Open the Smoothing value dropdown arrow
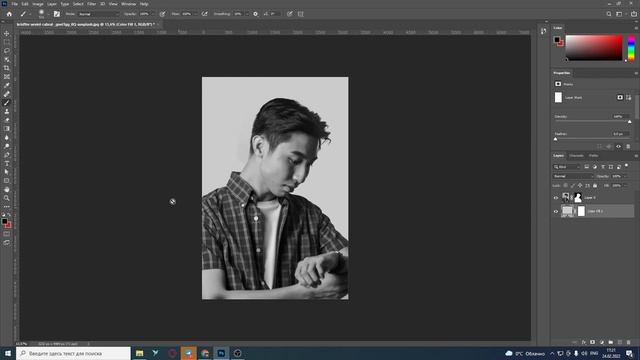This screenshot has height=360, width=640. (x=247, y=14)
